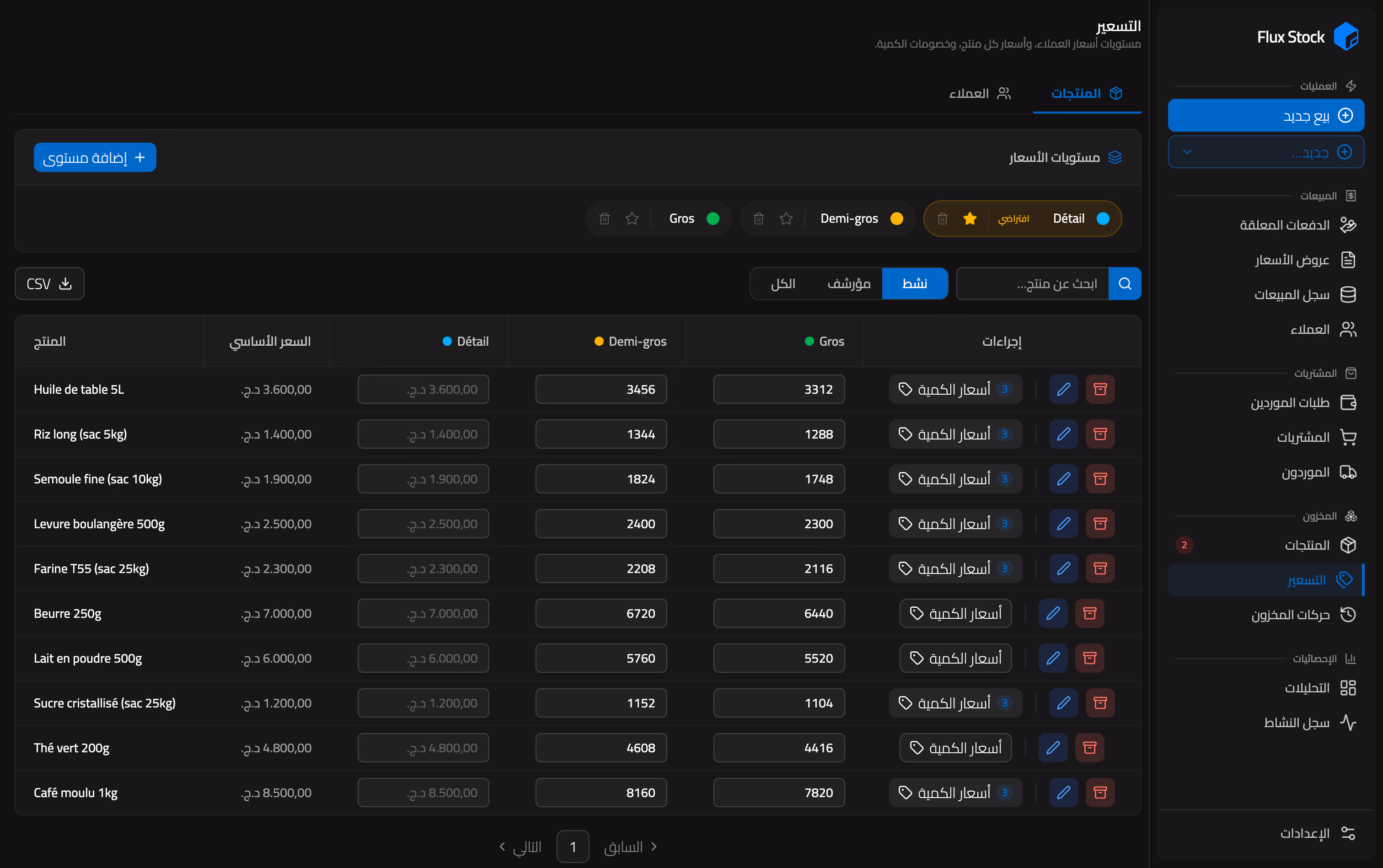The width and height of the screenshot is (1383, 868).
Task: Click the إضافة مستوى button
Action: coord(95,157)
